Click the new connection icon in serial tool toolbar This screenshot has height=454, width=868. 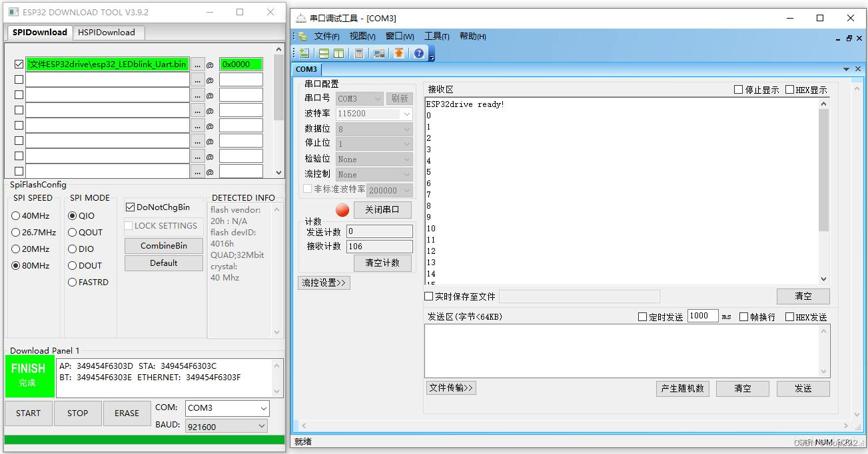click(x=304, y=53)
